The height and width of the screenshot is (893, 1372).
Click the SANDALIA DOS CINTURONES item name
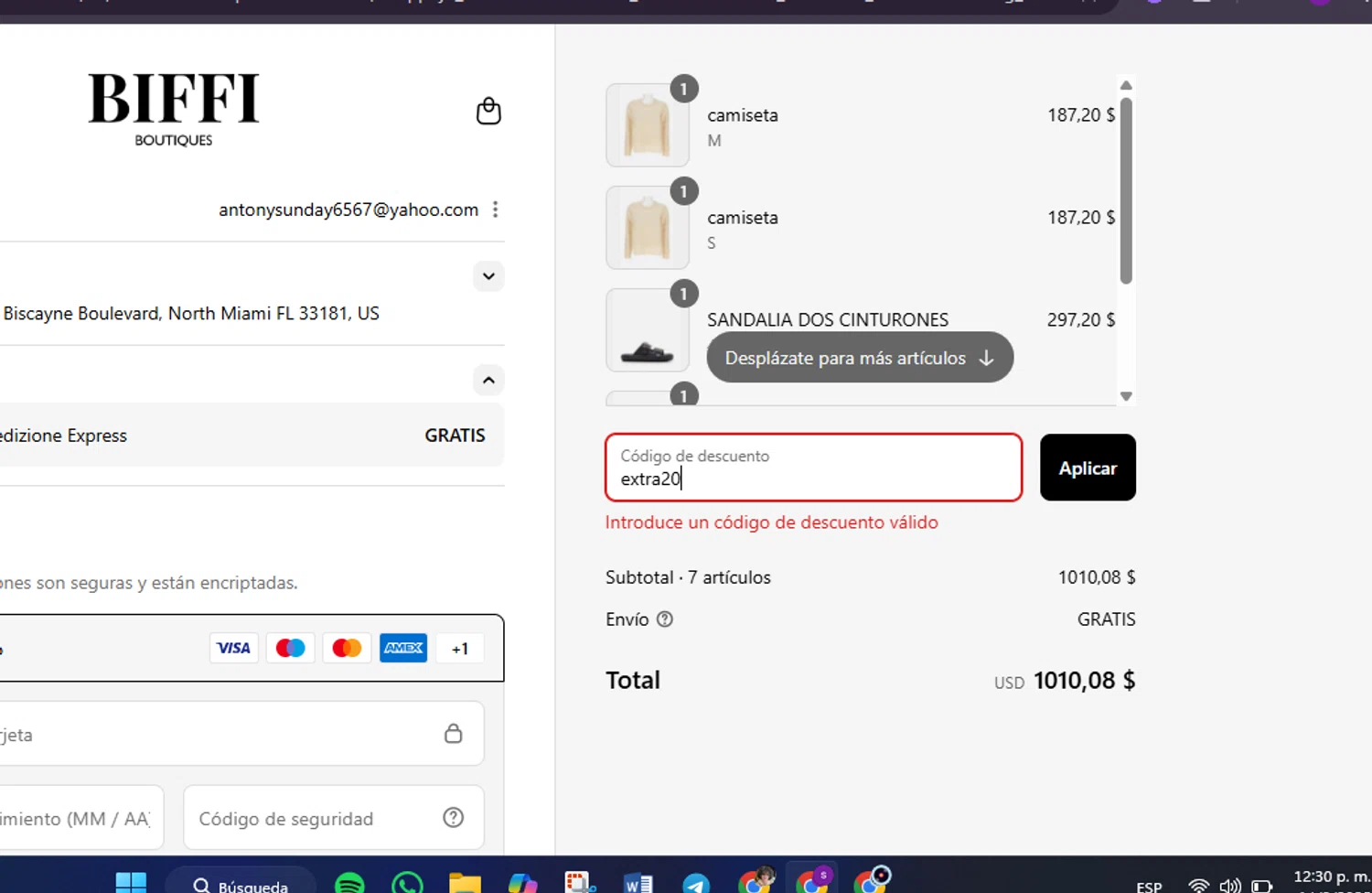828,320
